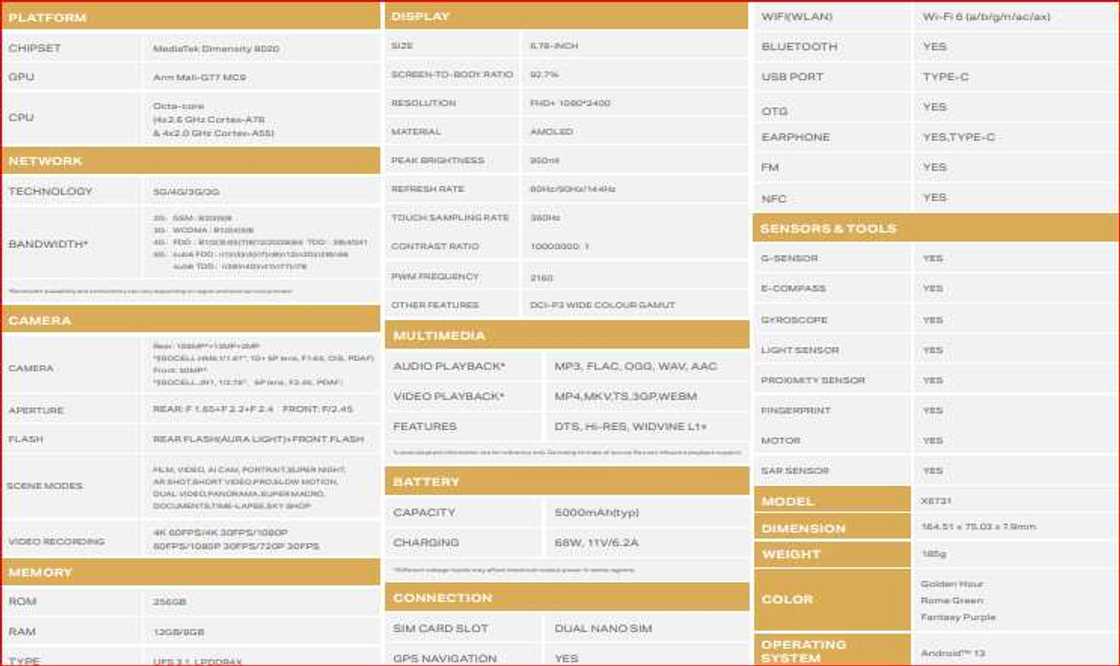Click the CONNECTION section header
1120x666 pixels.
coord(442,598)
